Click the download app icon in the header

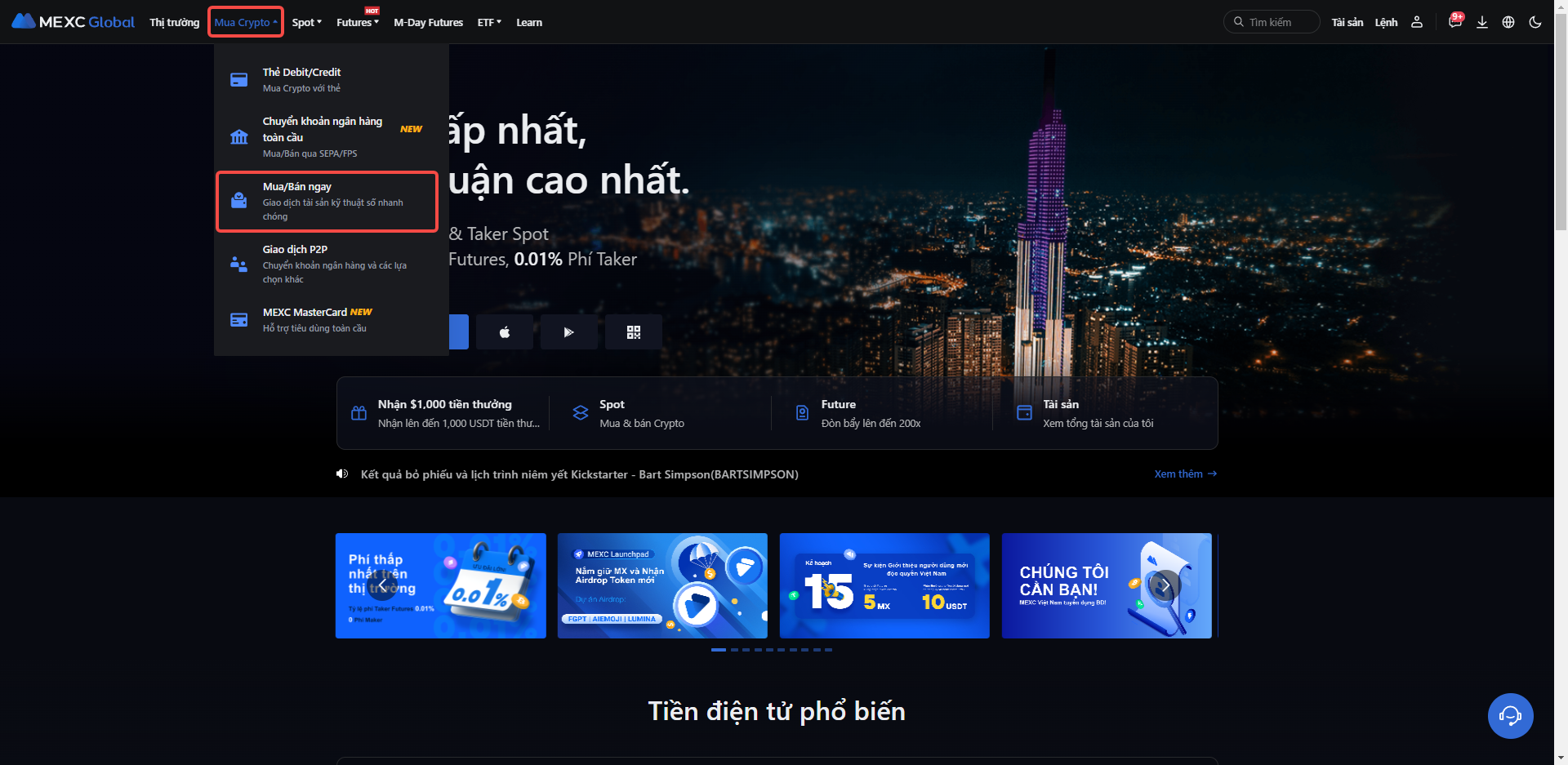click(x=1482, y=22)
